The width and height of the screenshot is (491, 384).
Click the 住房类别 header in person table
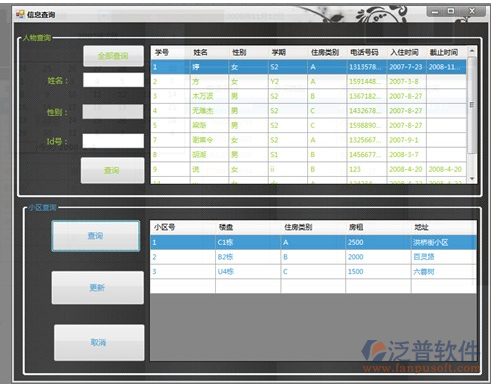pyautogui.click(x=325, y=52)
